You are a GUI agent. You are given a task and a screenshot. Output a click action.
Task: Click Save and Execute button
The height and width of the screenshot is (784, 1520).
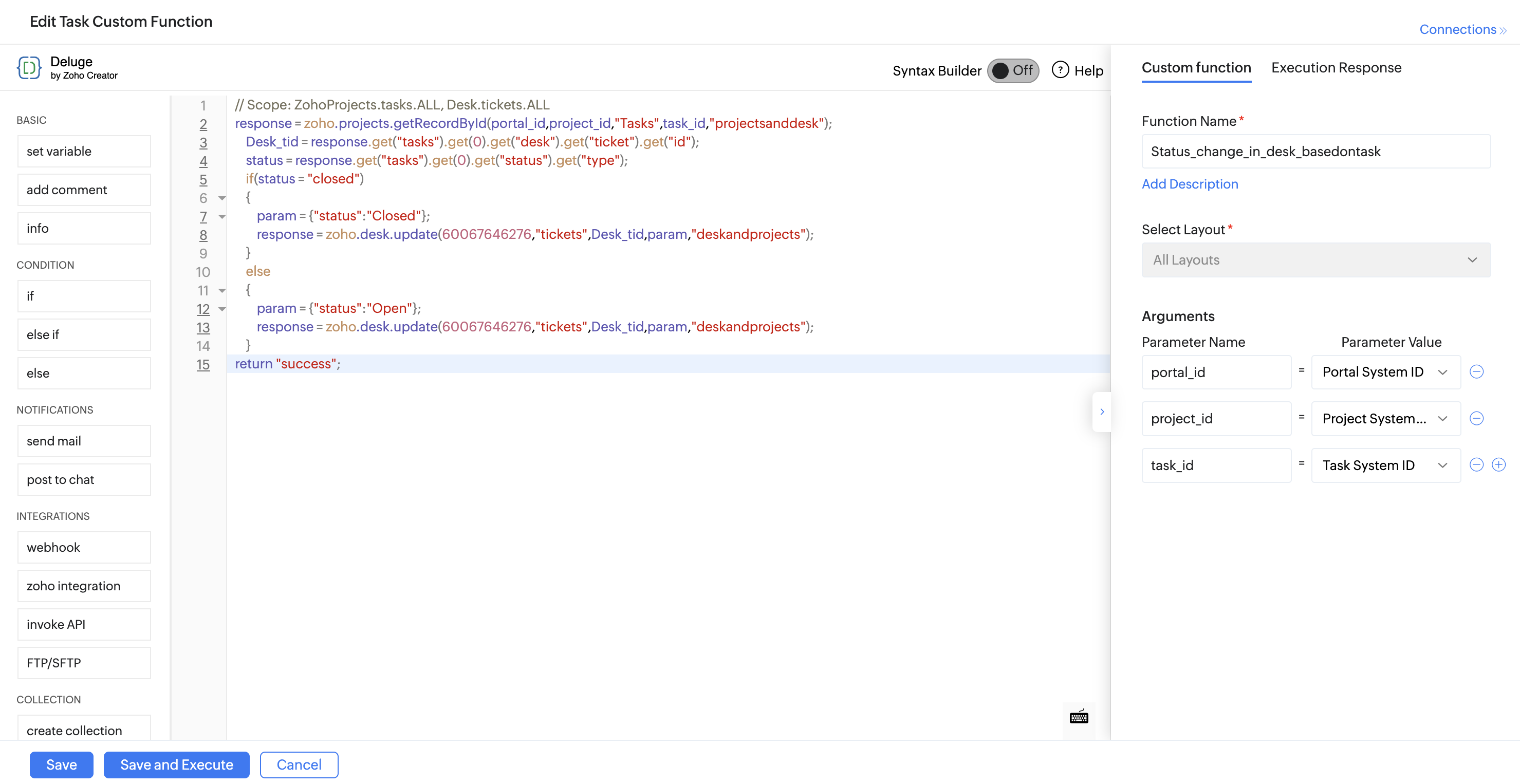[176, 764]
